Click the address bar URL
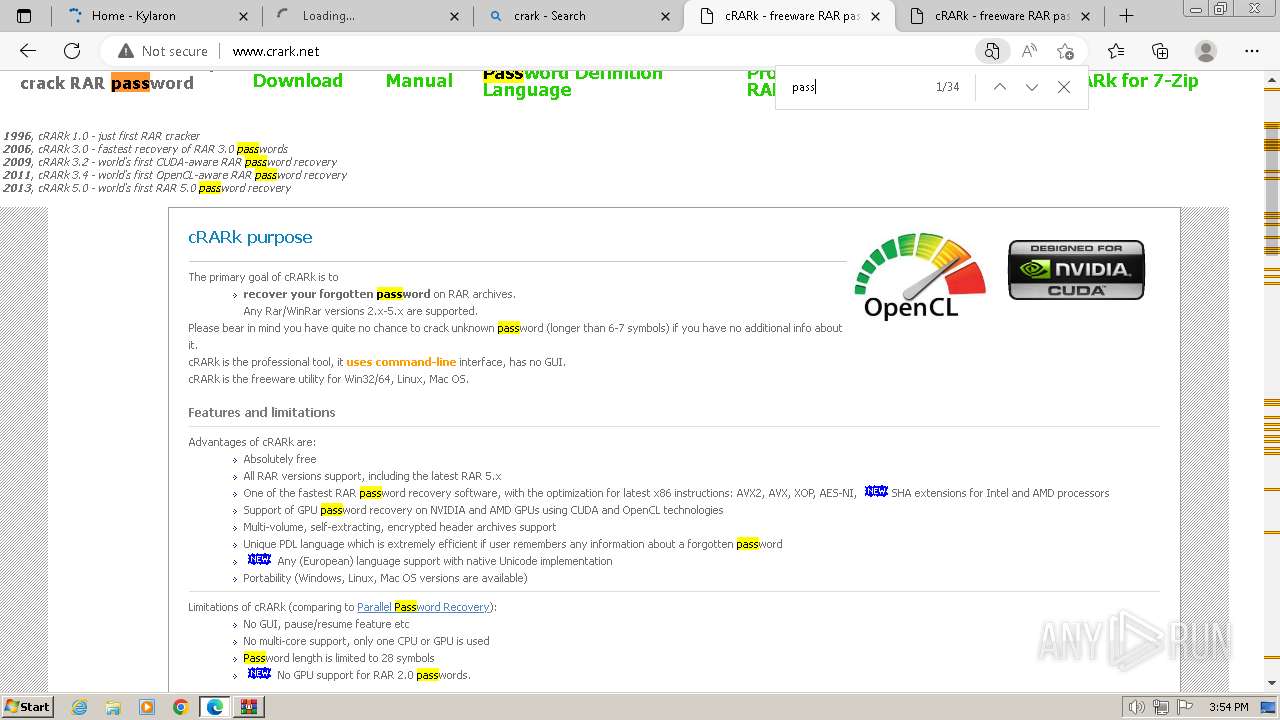1280x720 pixels. click(x=276, y=51)
